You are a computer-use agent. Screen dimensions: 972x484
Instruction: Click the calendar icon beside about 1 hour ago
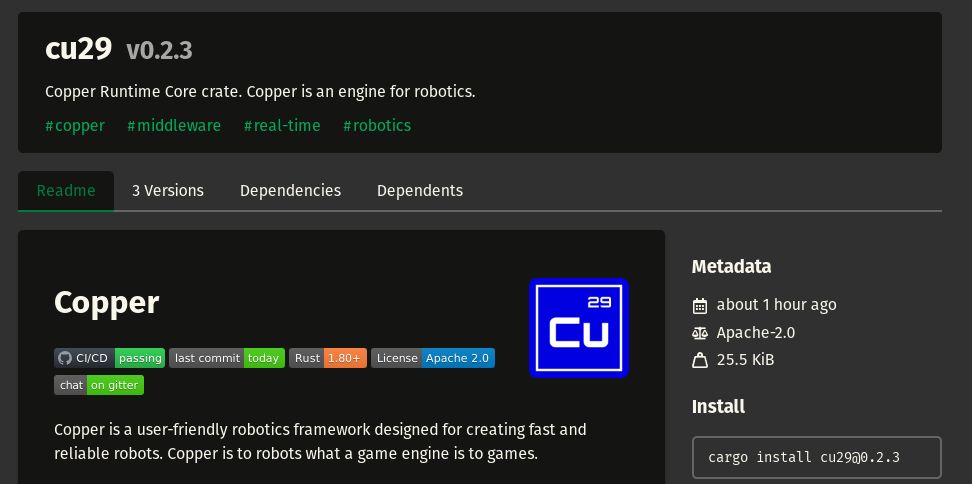(700, 306)
